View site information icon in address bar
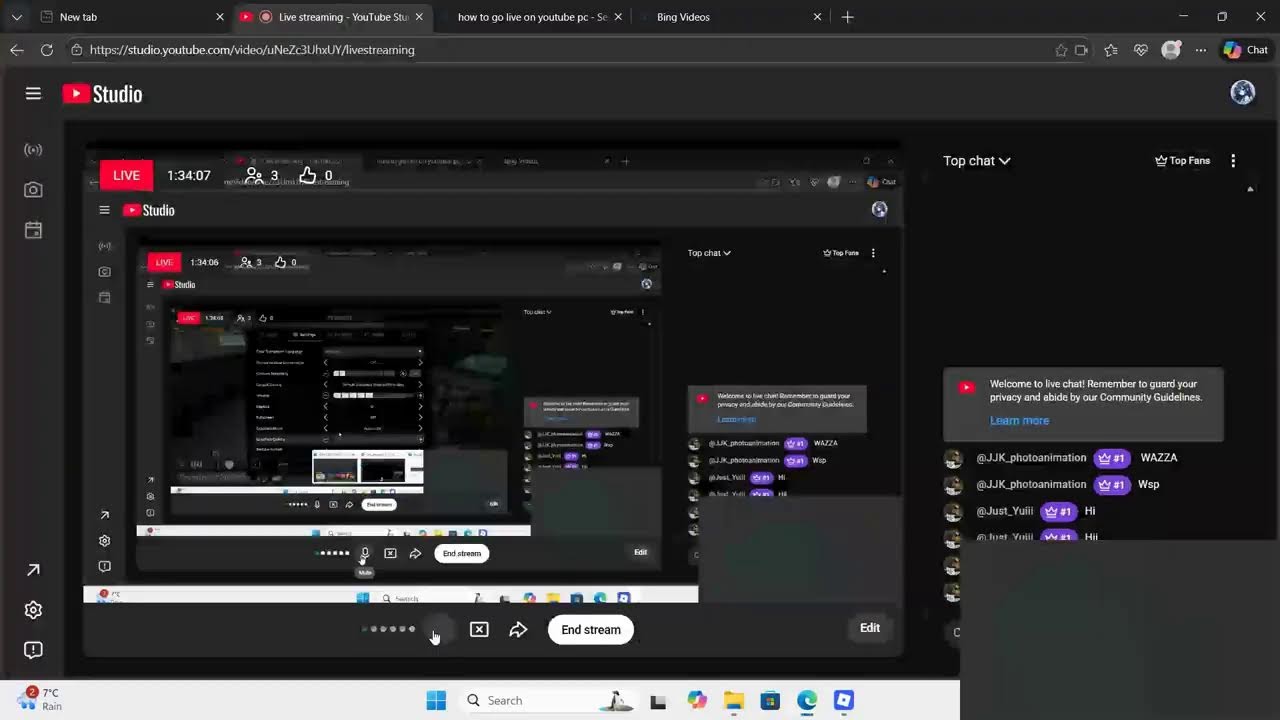 [77, 50]
